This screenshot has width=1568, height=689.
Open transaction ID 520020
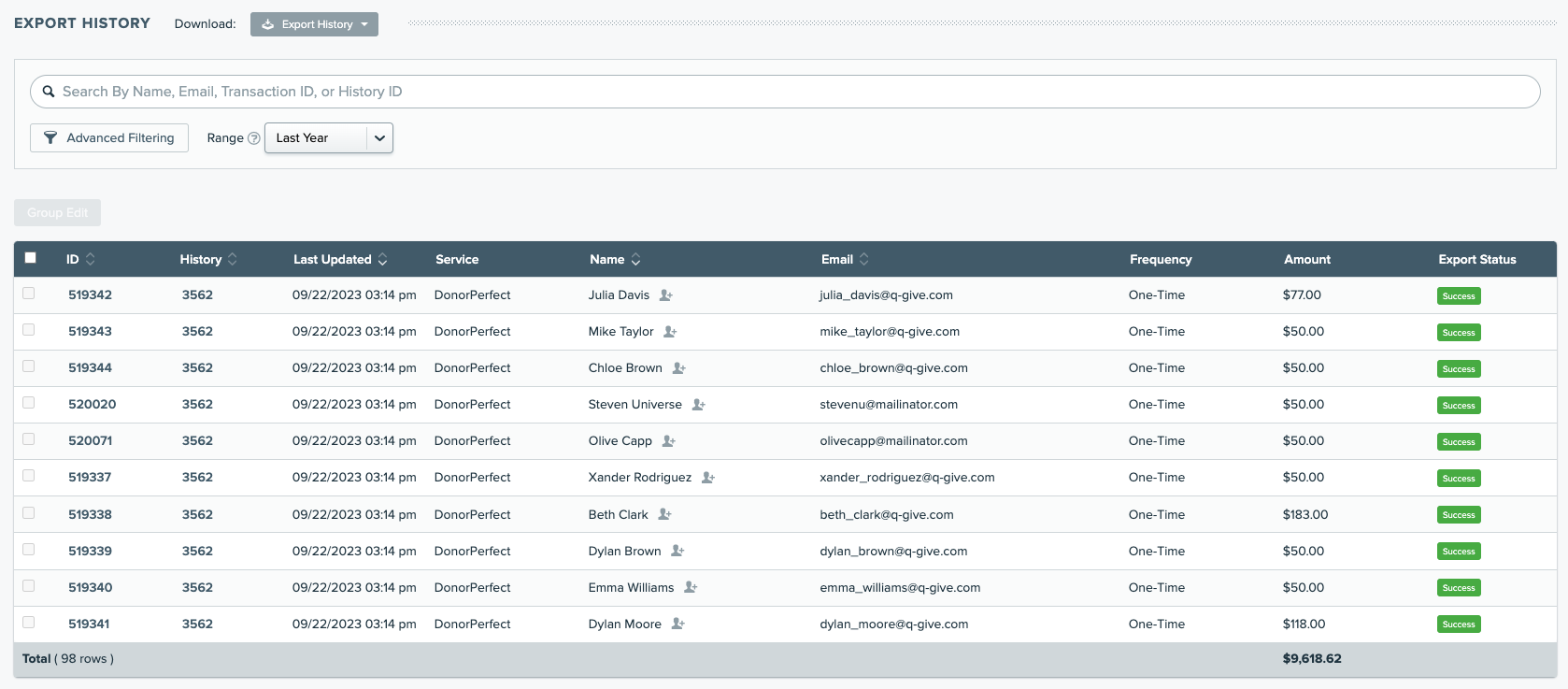pos(93,405)
